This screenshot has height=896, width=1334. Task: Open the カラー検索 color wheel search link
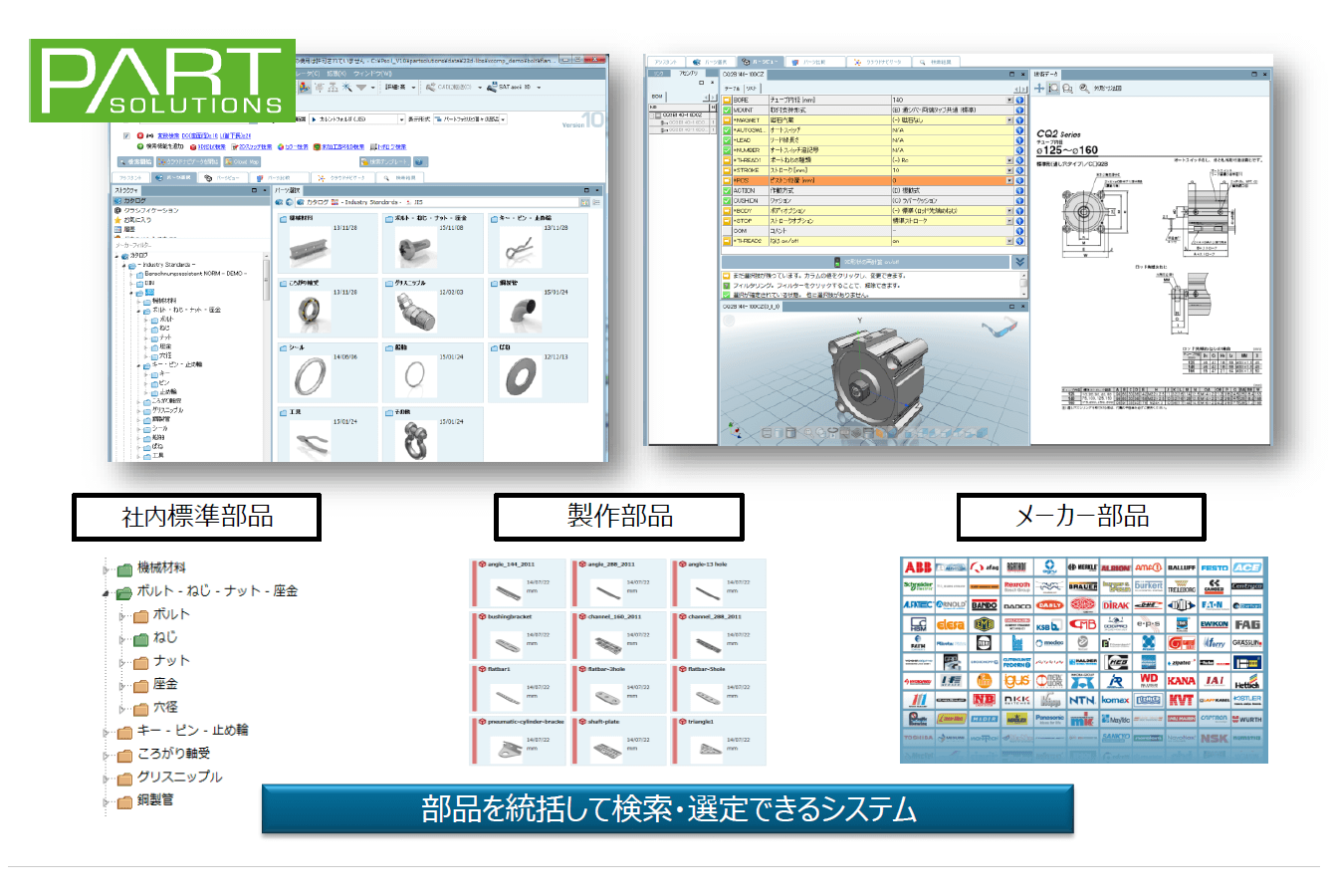[x=293, y=146]
